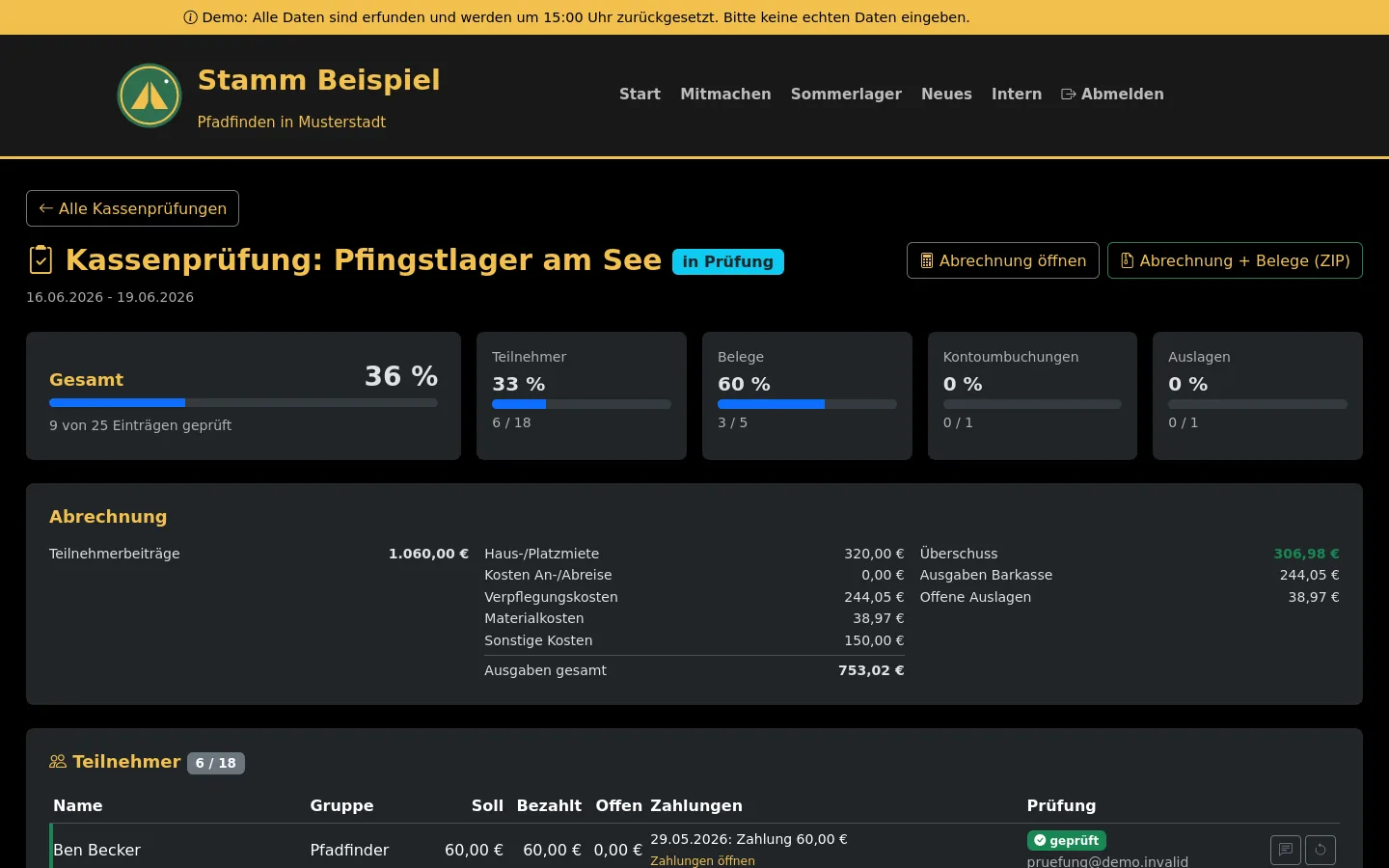Click the 'Soll' column header

point(487,805)
